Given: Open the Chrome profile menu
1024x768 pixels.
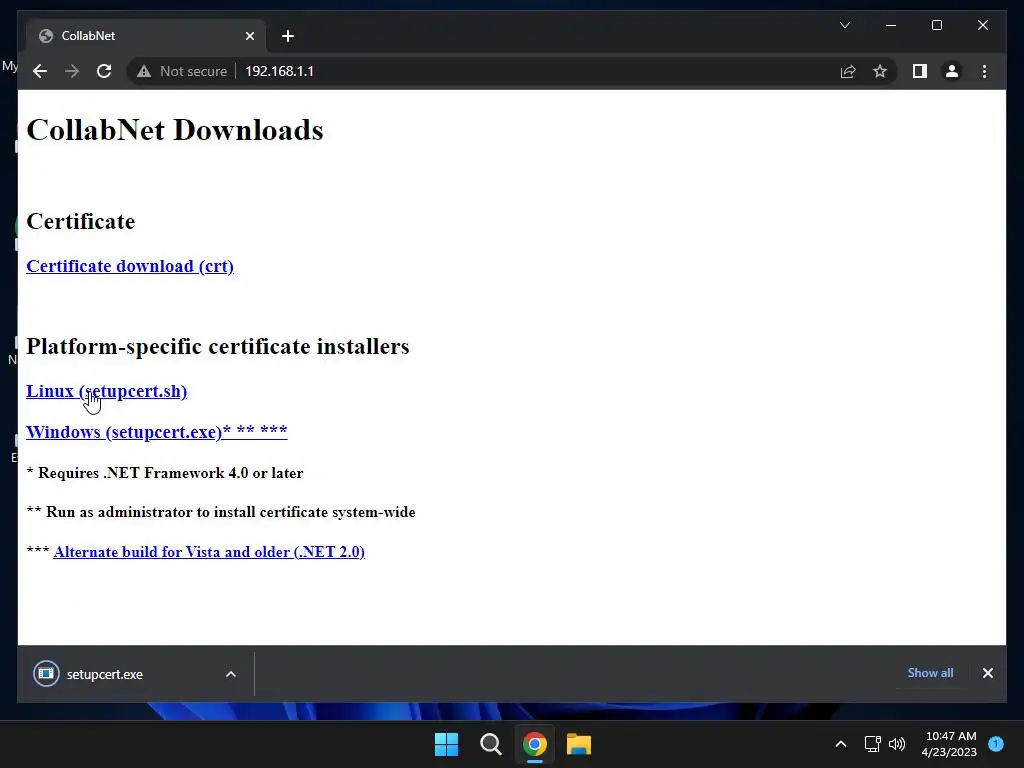Looking at the screenshot, I should [x=952, y=71].
